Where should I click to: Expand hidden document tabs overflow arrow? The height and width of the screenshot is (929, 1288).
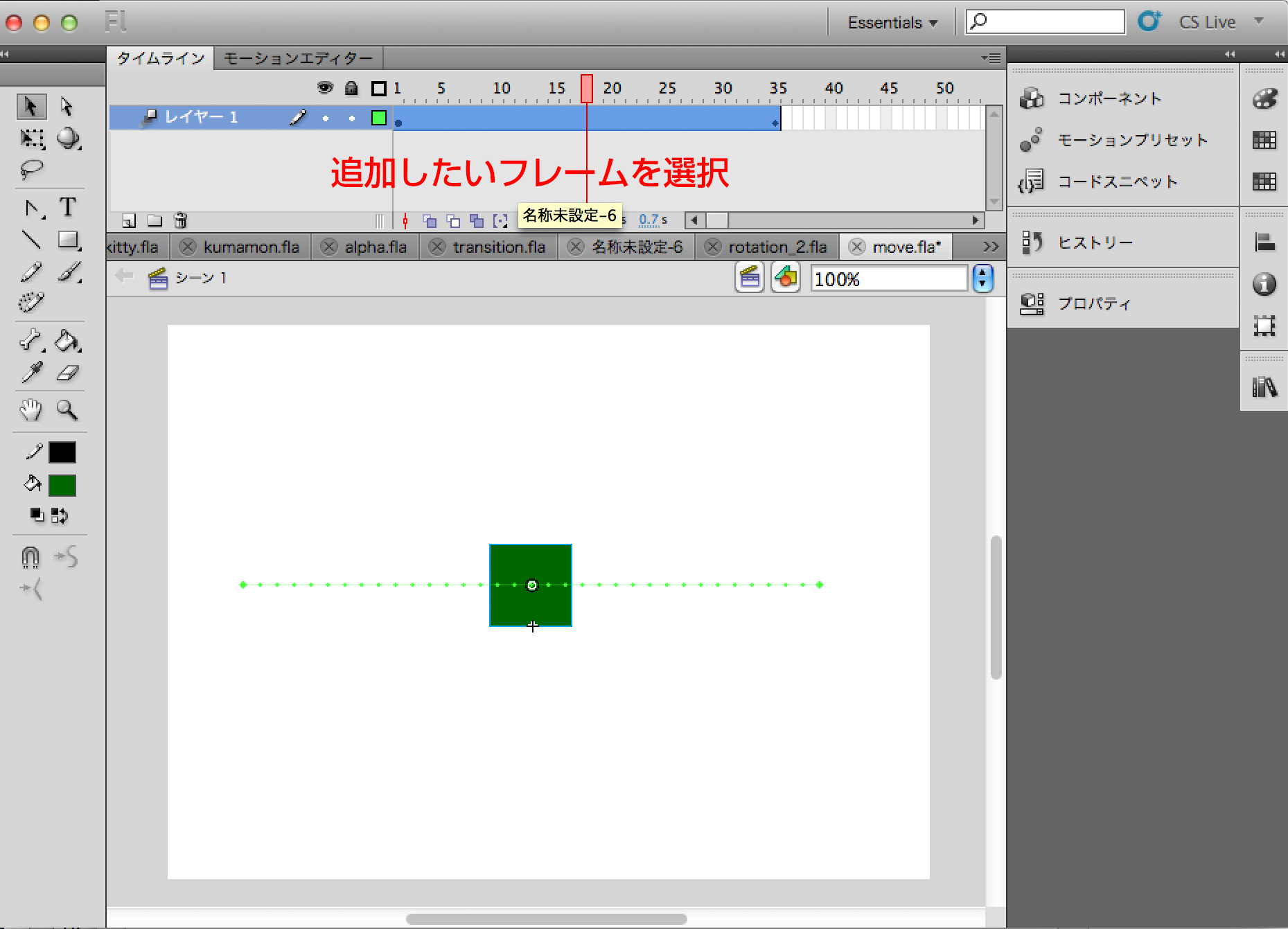click(990, 247)
